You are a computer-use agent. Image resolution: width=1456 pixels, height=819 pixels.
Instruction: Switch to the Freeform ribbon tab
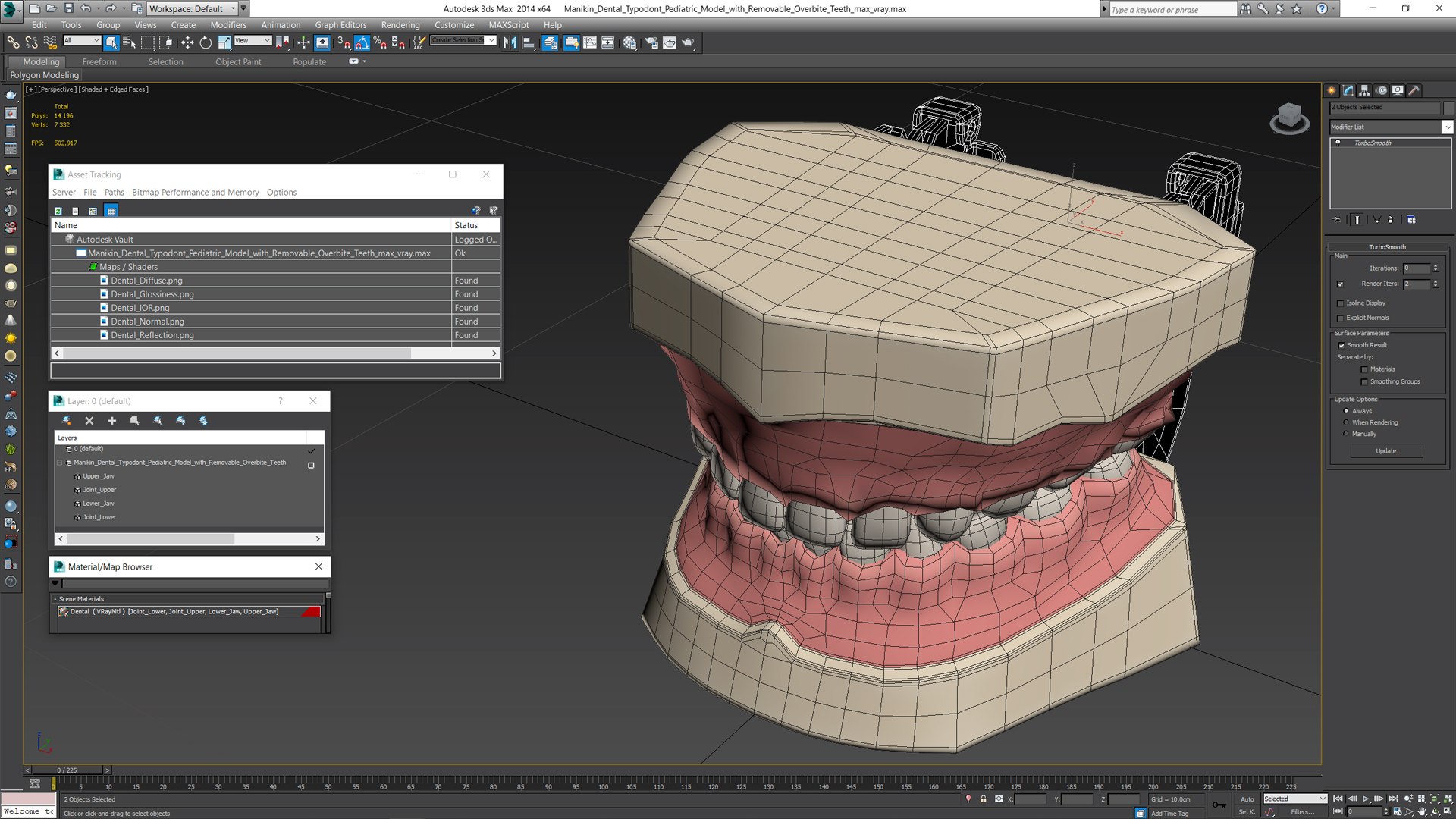(x=99, y=62)
